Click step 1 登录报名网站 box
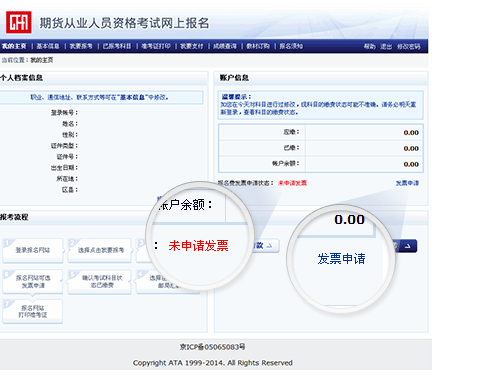Image resolution: width=481 pixels, height=385 pixels. point(33,250)
